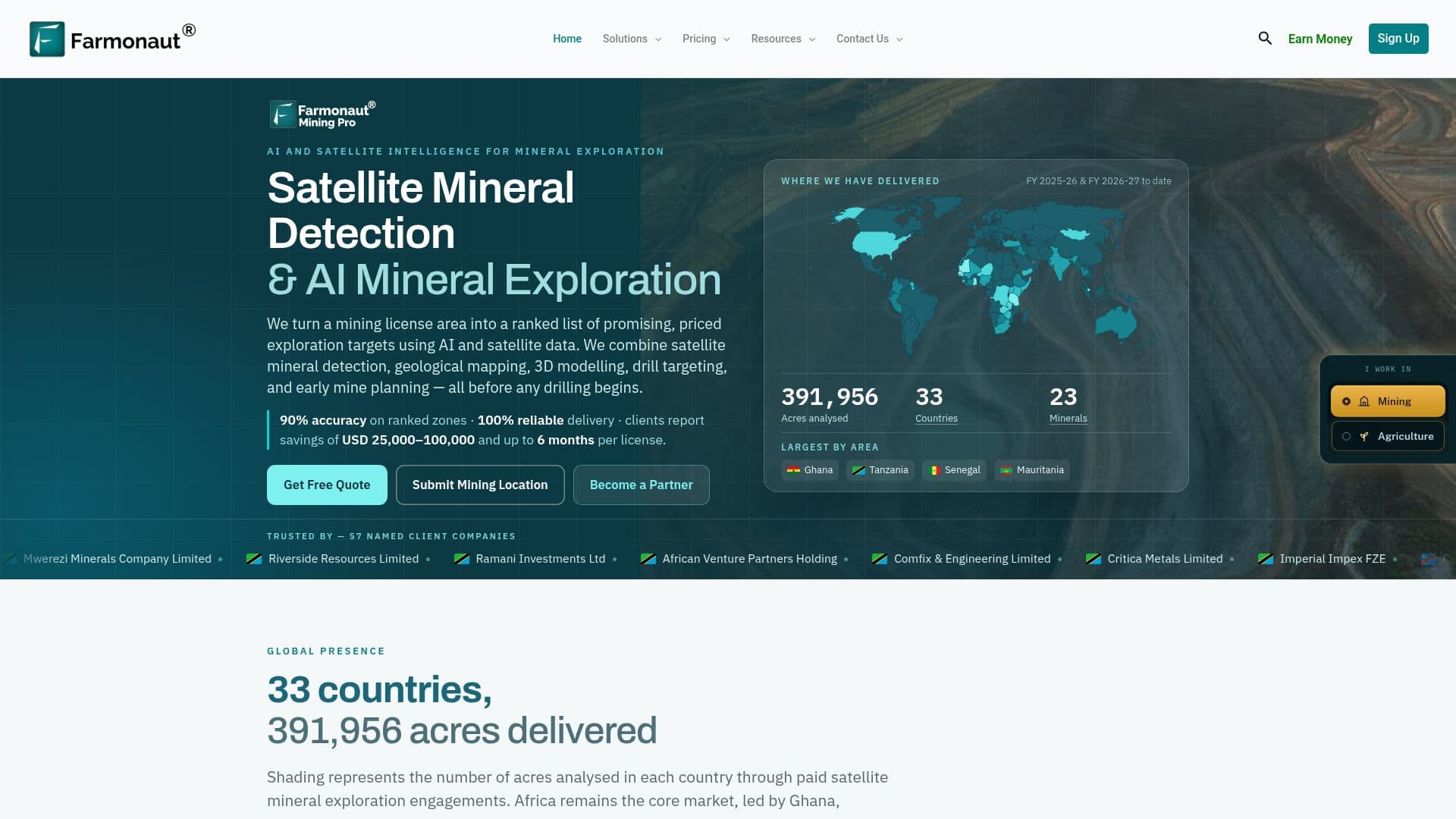
Task: Expand the Resources dropdown chevron
Action: tap(812, 39)
